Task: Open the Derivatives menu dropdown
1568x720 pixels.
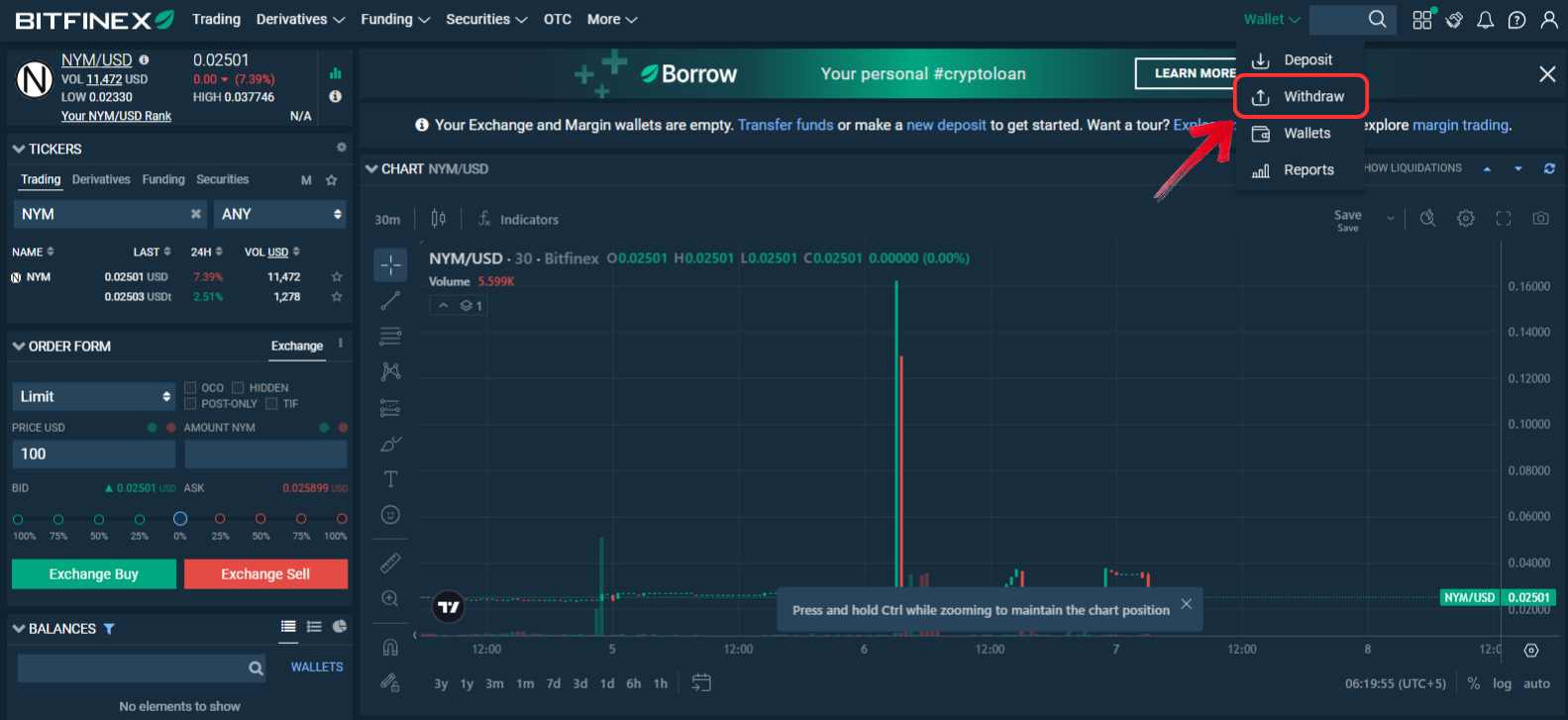Action: [300, 19]
